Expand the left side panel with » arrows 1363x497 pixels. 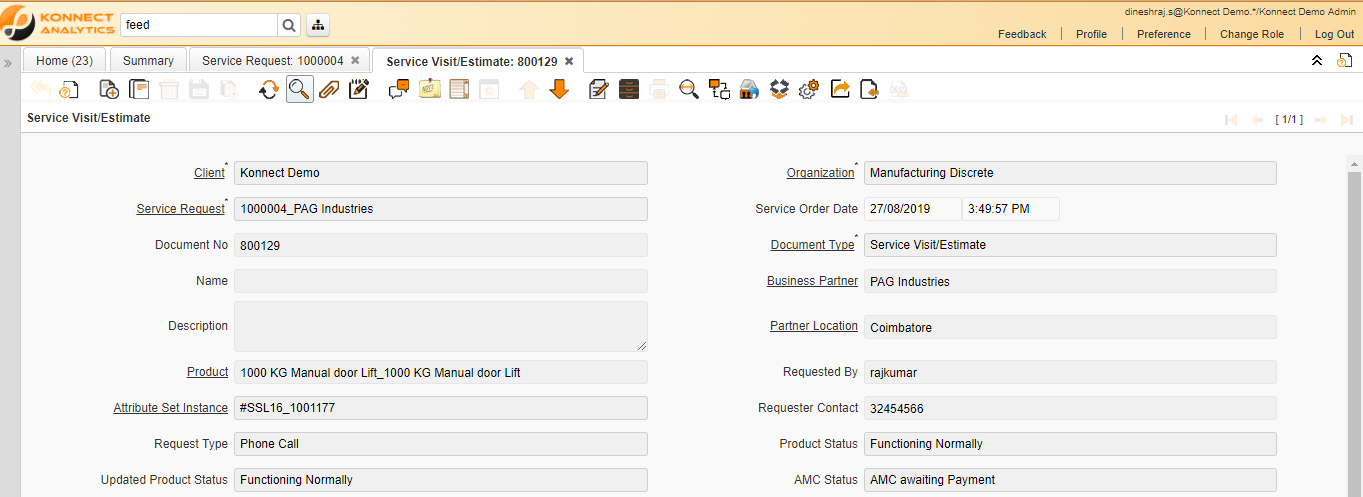coord(7,63)
